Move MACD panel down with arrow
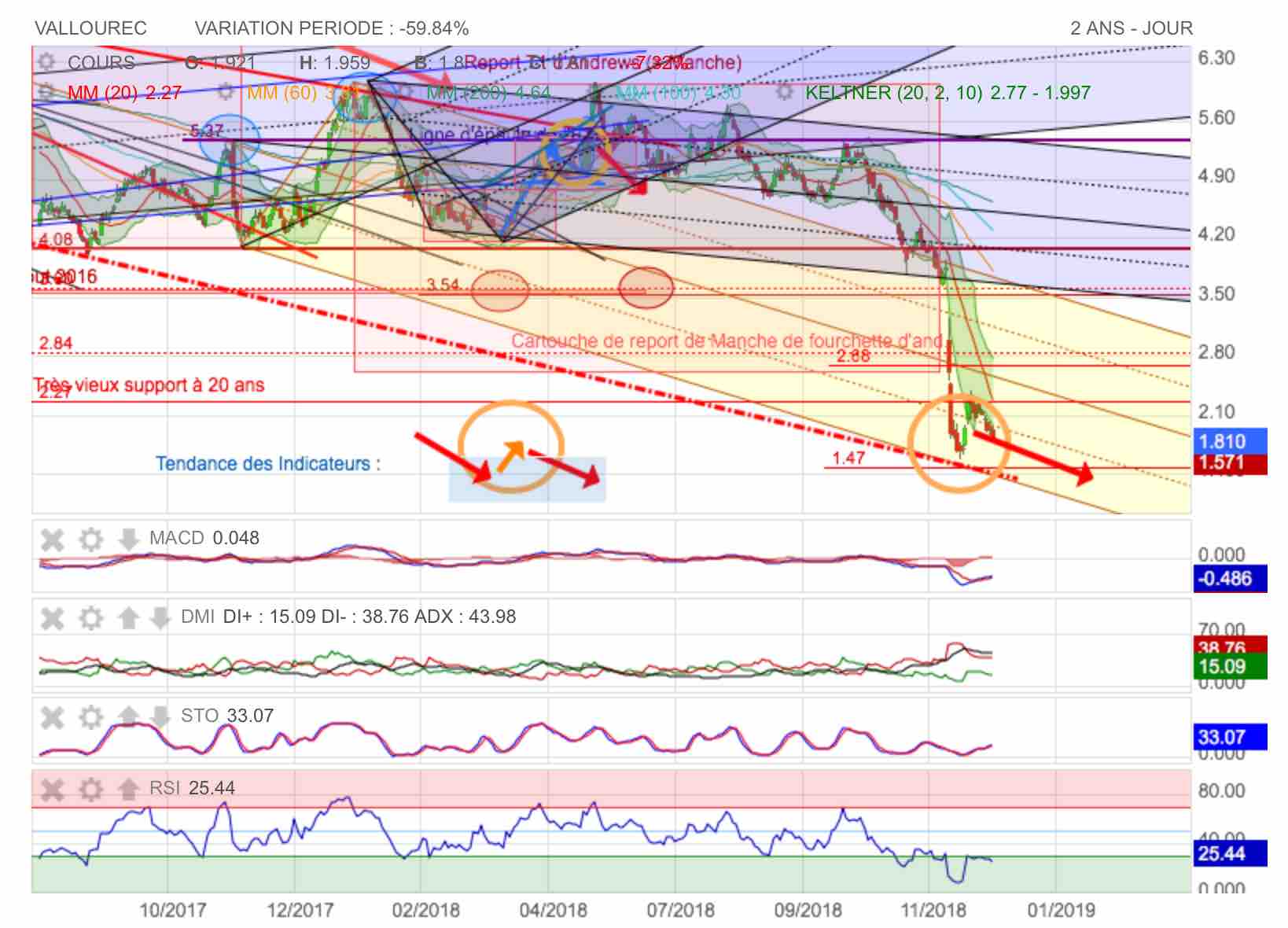Screen dimensions: 1288x928 (128, 539)
